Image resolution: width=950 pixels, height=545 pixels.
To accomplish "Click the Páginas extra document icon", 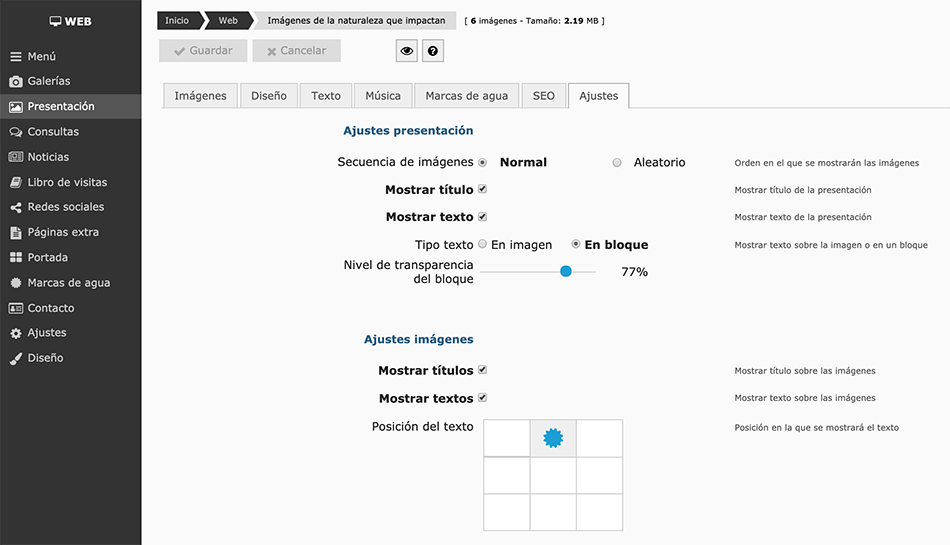I will tap(16, 233).
